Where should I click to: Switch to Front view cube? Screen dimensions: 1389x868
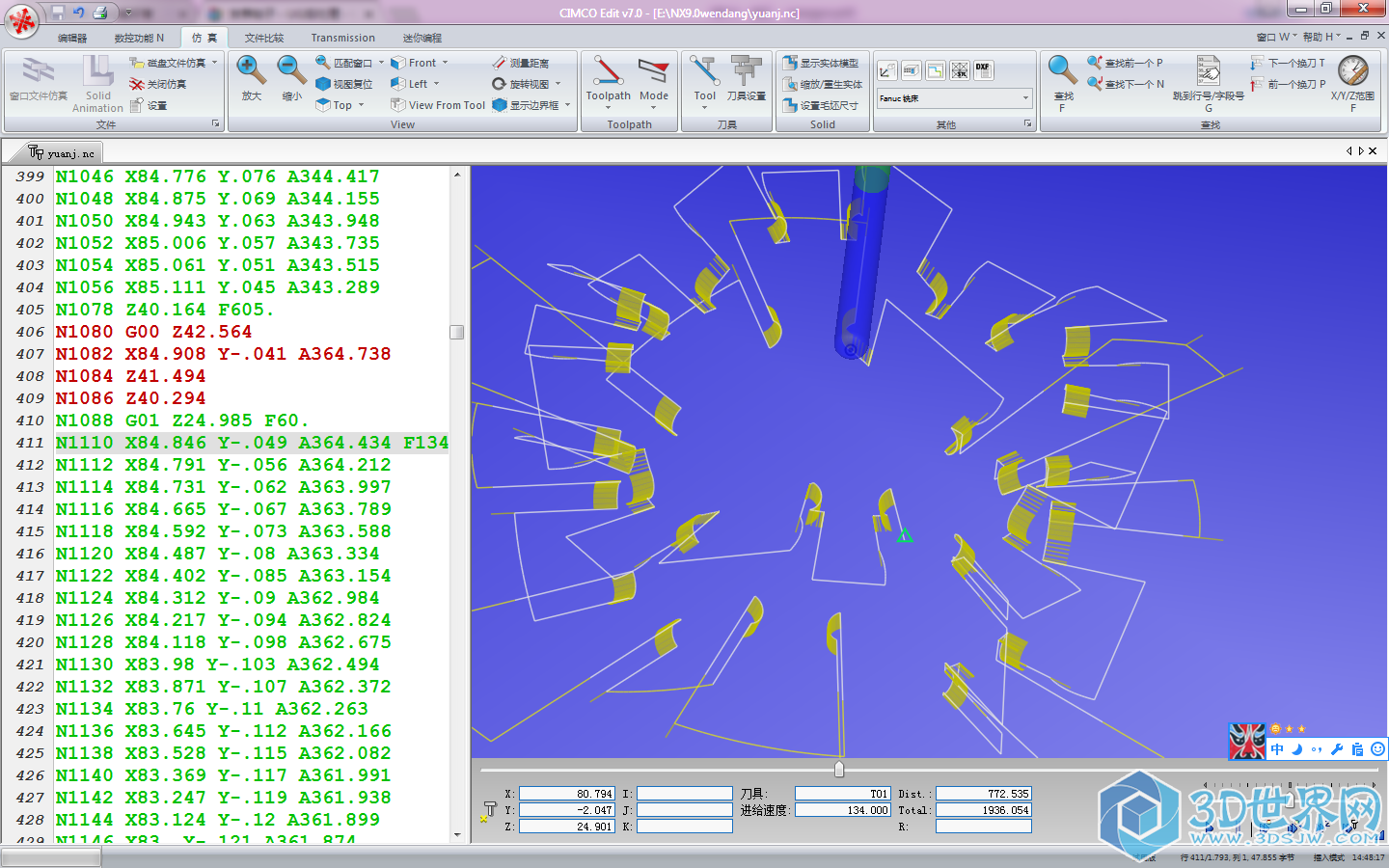coord(414,63)
